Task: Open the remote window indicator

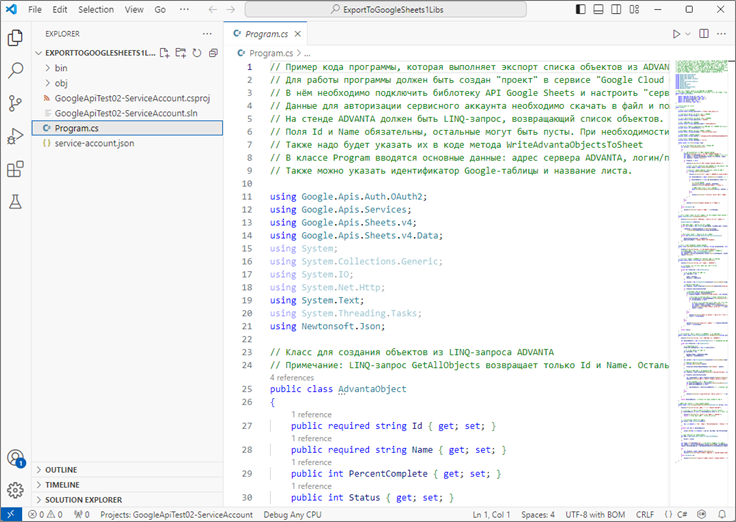Action: pyautogui.click(x=11, y=514)
